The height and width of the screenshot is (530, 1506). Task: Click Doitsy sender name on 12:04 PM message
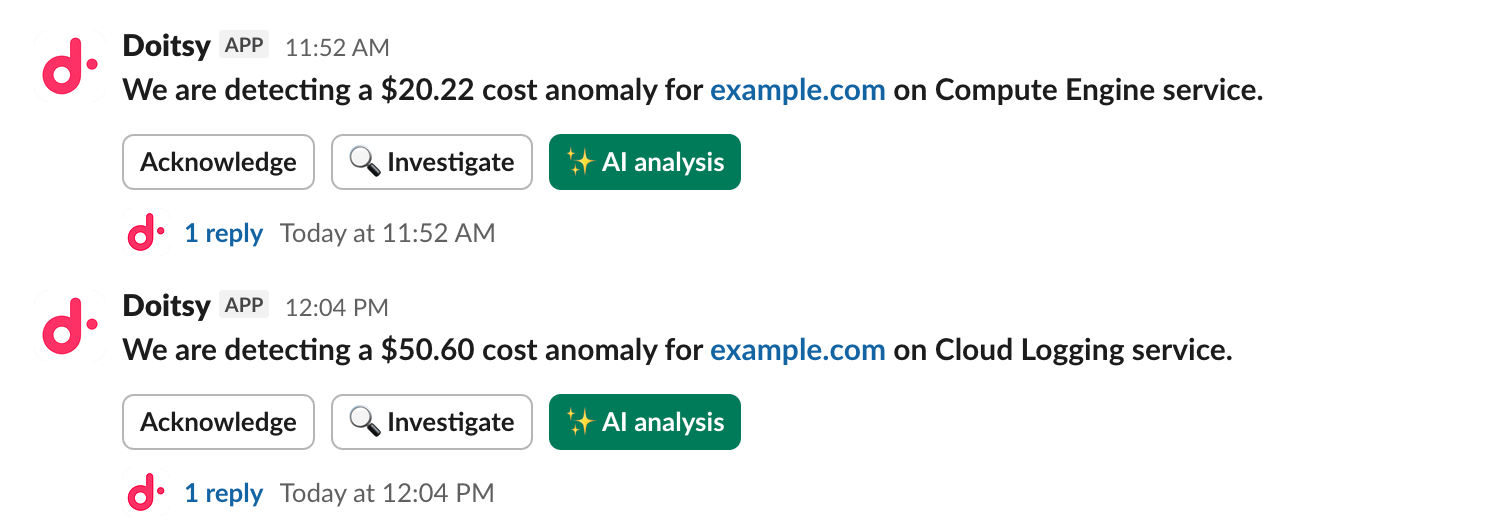click(166, 305)
